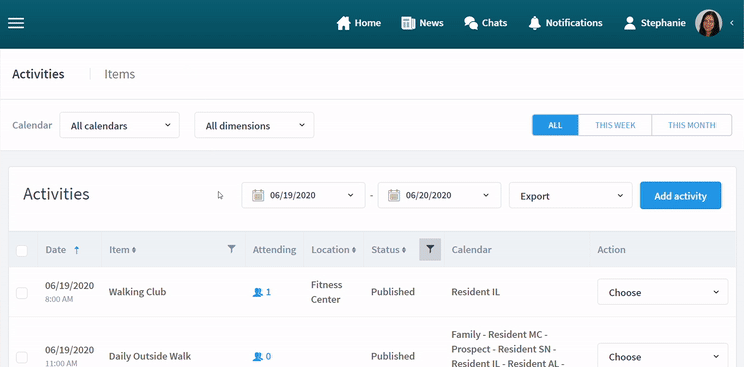Toggle the select-all header checkbox
The width and height of the screenshot is (744, 367).
(22, 250)
